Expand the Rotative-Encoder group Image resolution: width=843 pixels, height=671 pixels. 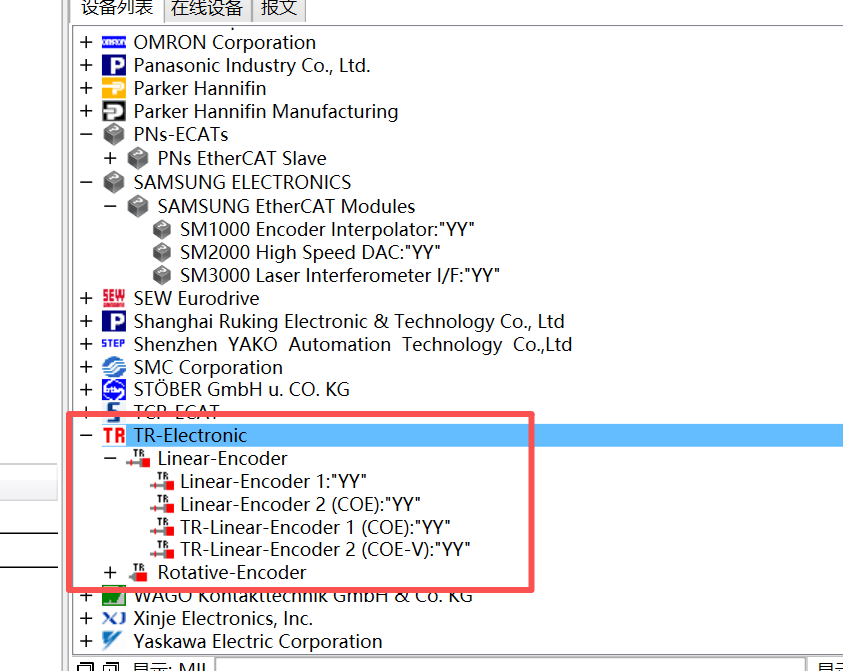[x=110, y=573]
